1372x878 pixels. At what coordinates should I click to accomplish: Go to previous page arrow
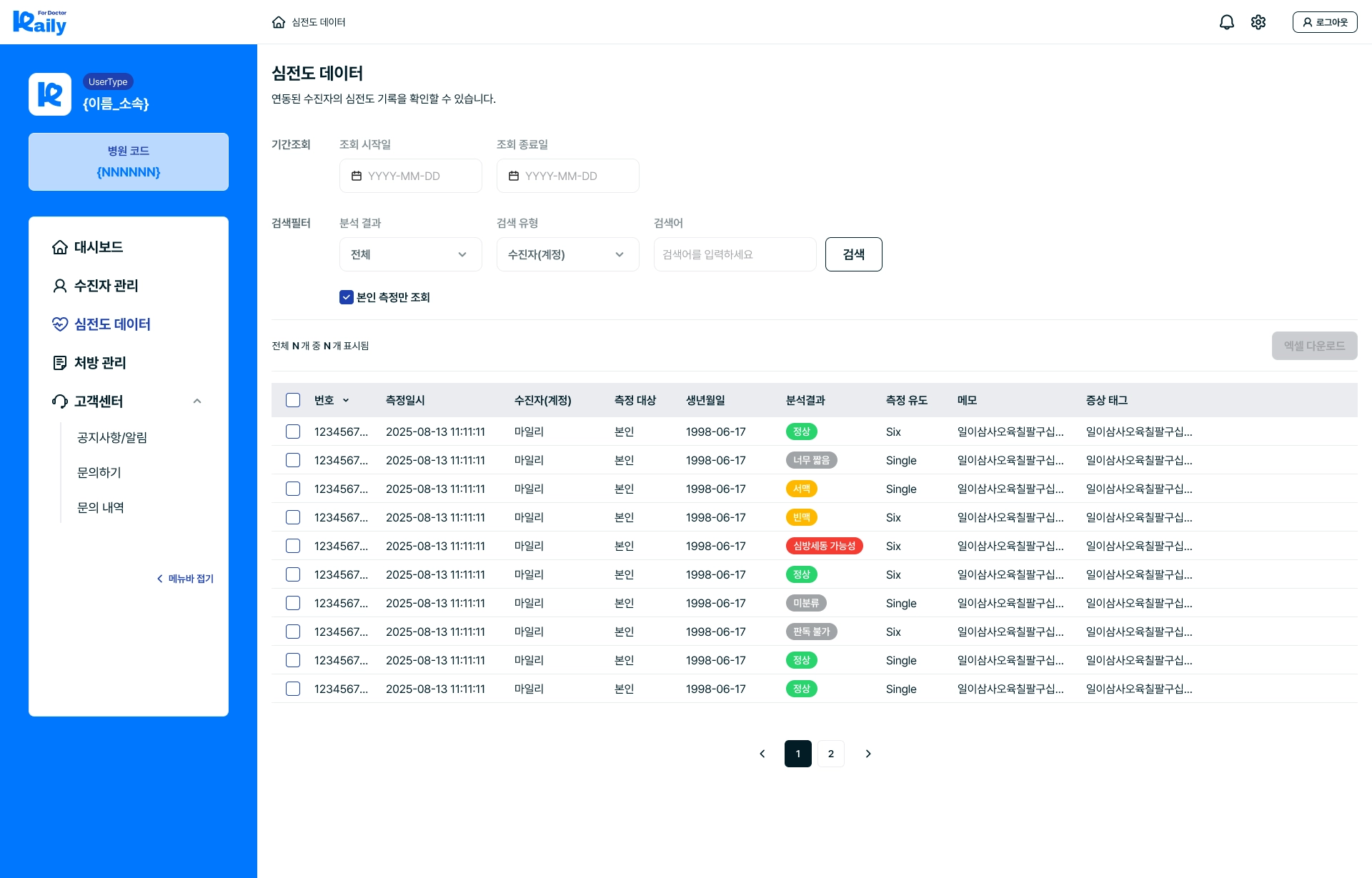762,754
